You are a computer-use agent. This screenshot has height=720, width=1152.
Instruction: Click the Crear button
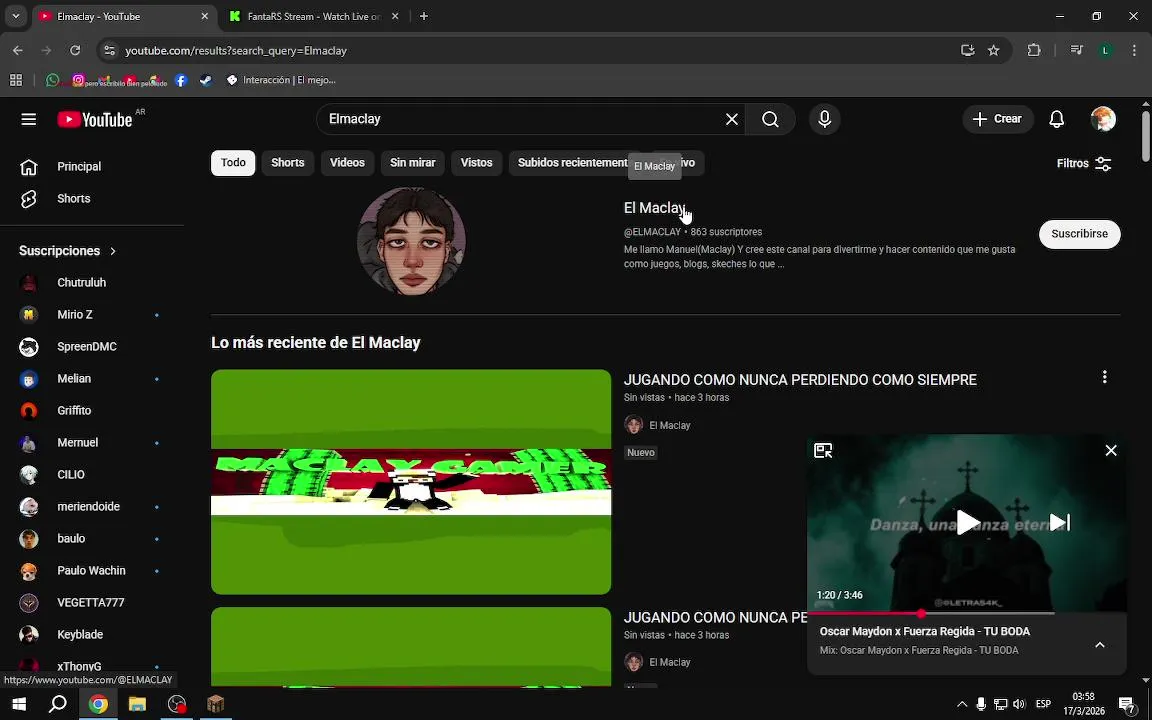tap(998, 119)
